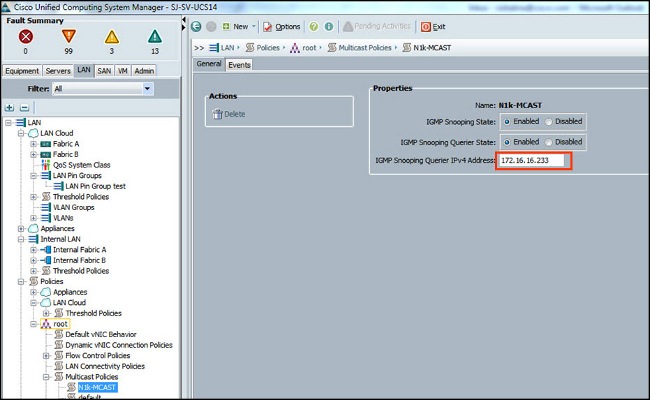Image resolution: width=650 pixels, height=400 pixels.
Task: Select the LAN tab
Action: click(84, 70)
